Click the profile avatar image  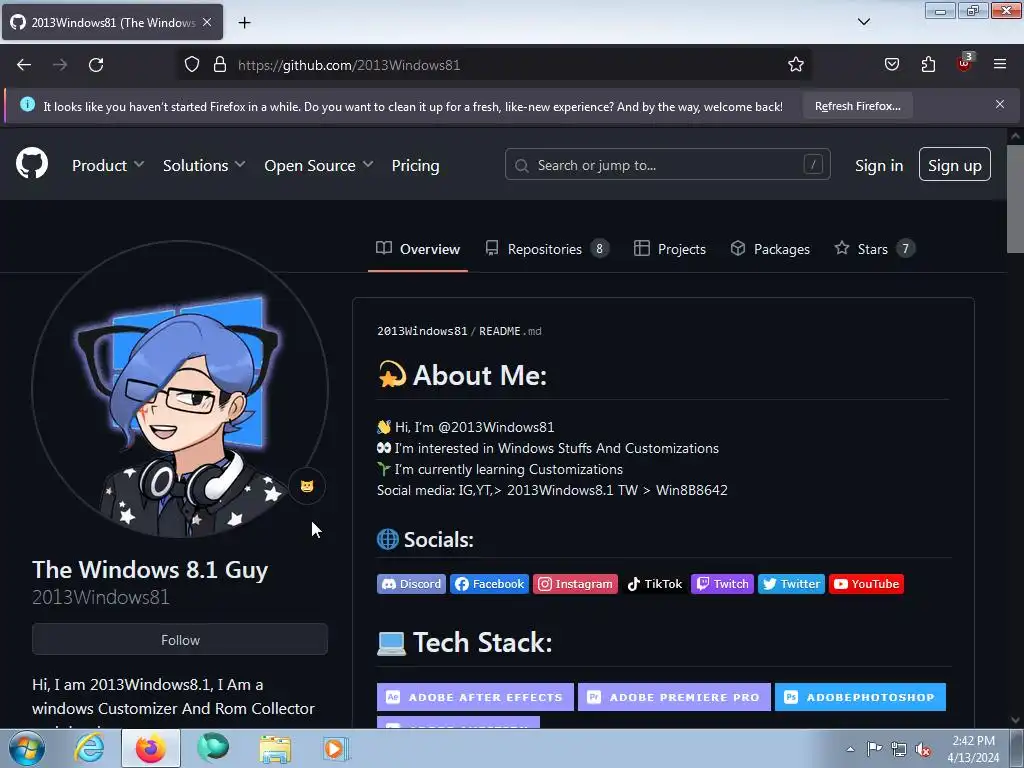pyautogui.click(x=180, y=389)
